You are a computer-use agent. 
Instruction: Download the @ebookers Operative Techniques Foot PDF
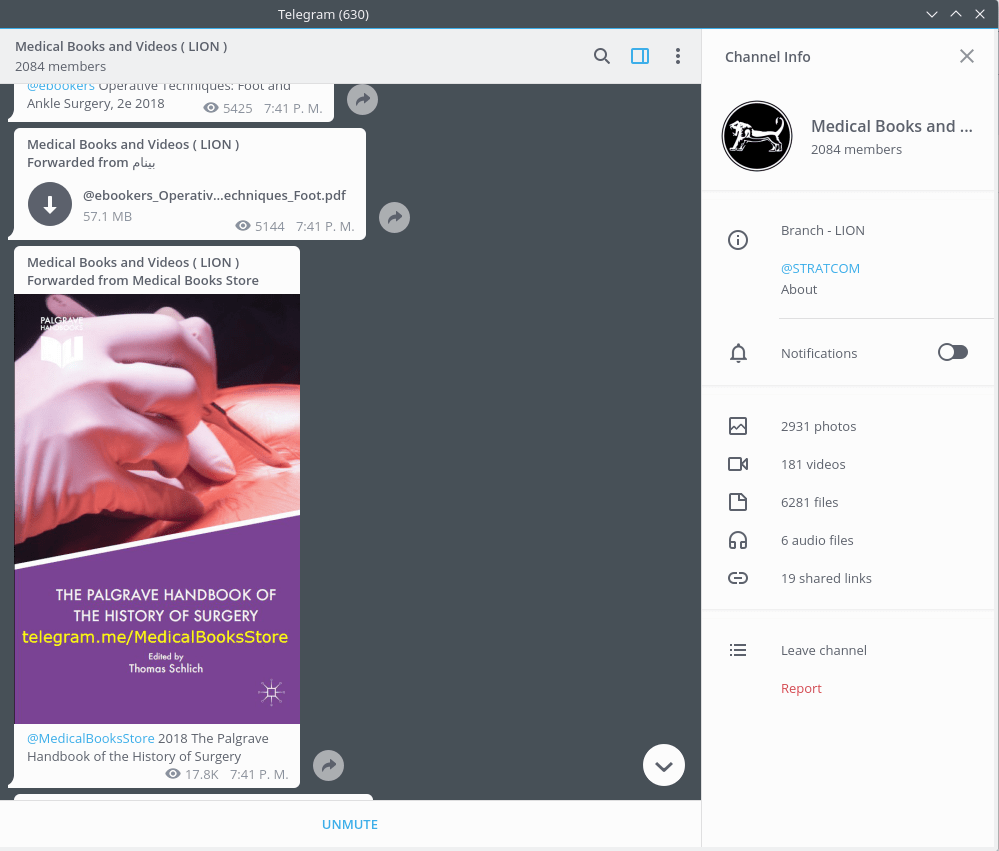point(50,204)
